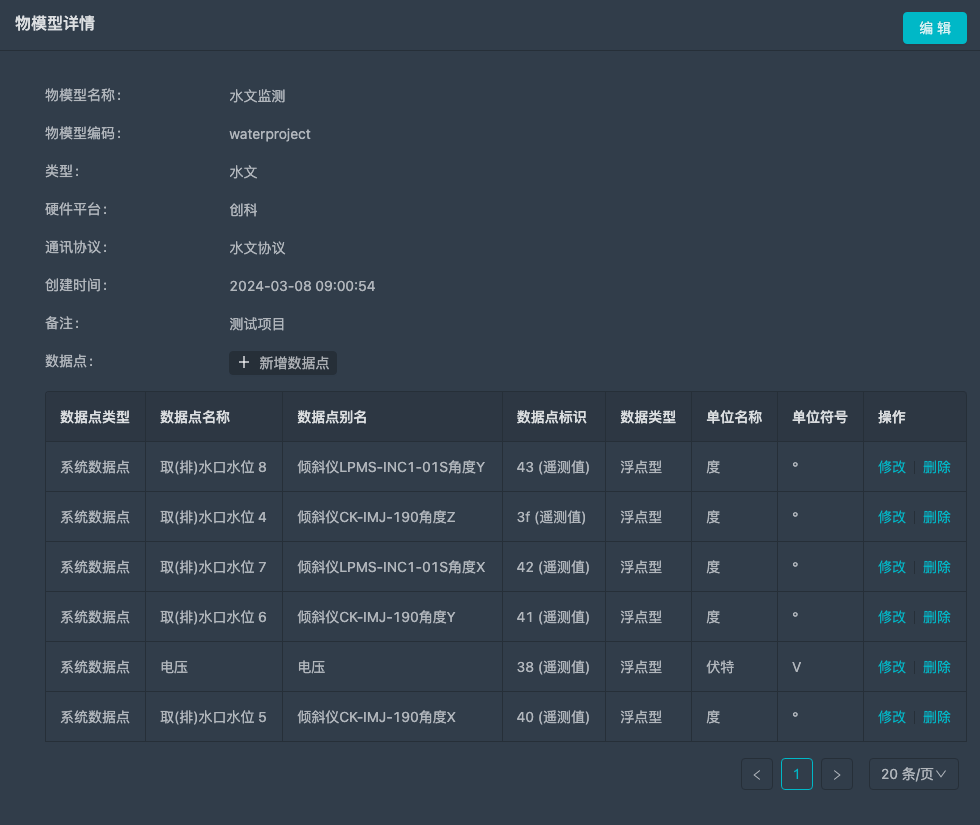Click 修改 for 取(排)水口水位 4

pyautogui.click(x=891, y=517)
